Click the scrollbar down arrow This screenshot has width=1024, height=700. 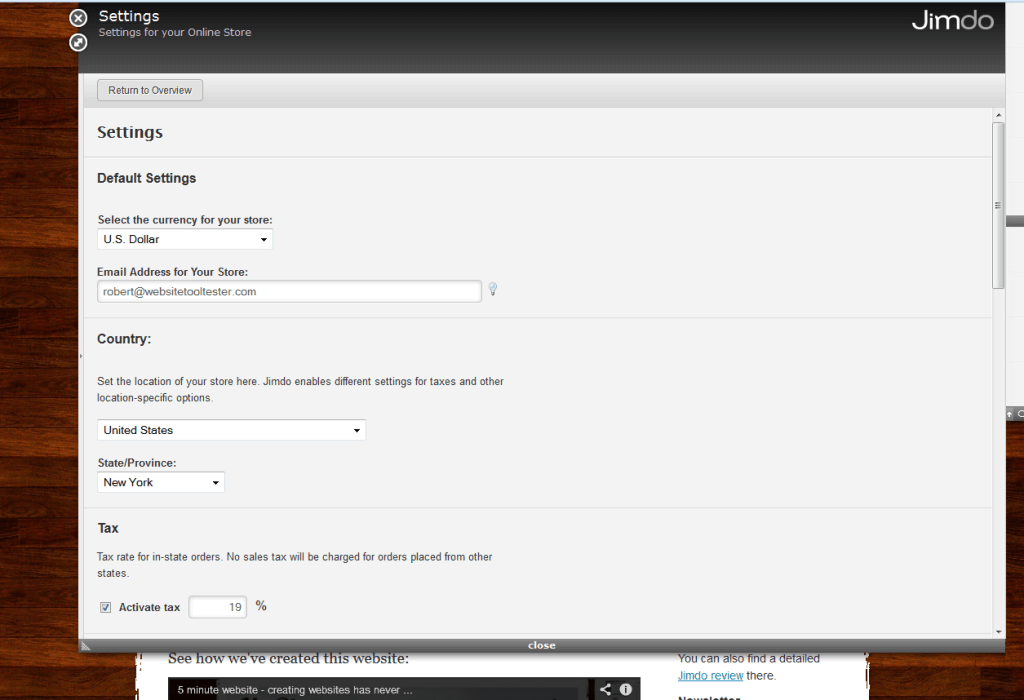coord(999,632)
